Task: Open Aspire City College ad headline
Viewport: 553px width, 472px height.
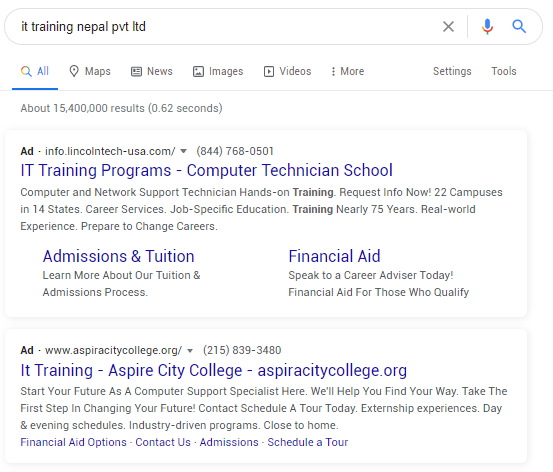Action: (214, 370)
